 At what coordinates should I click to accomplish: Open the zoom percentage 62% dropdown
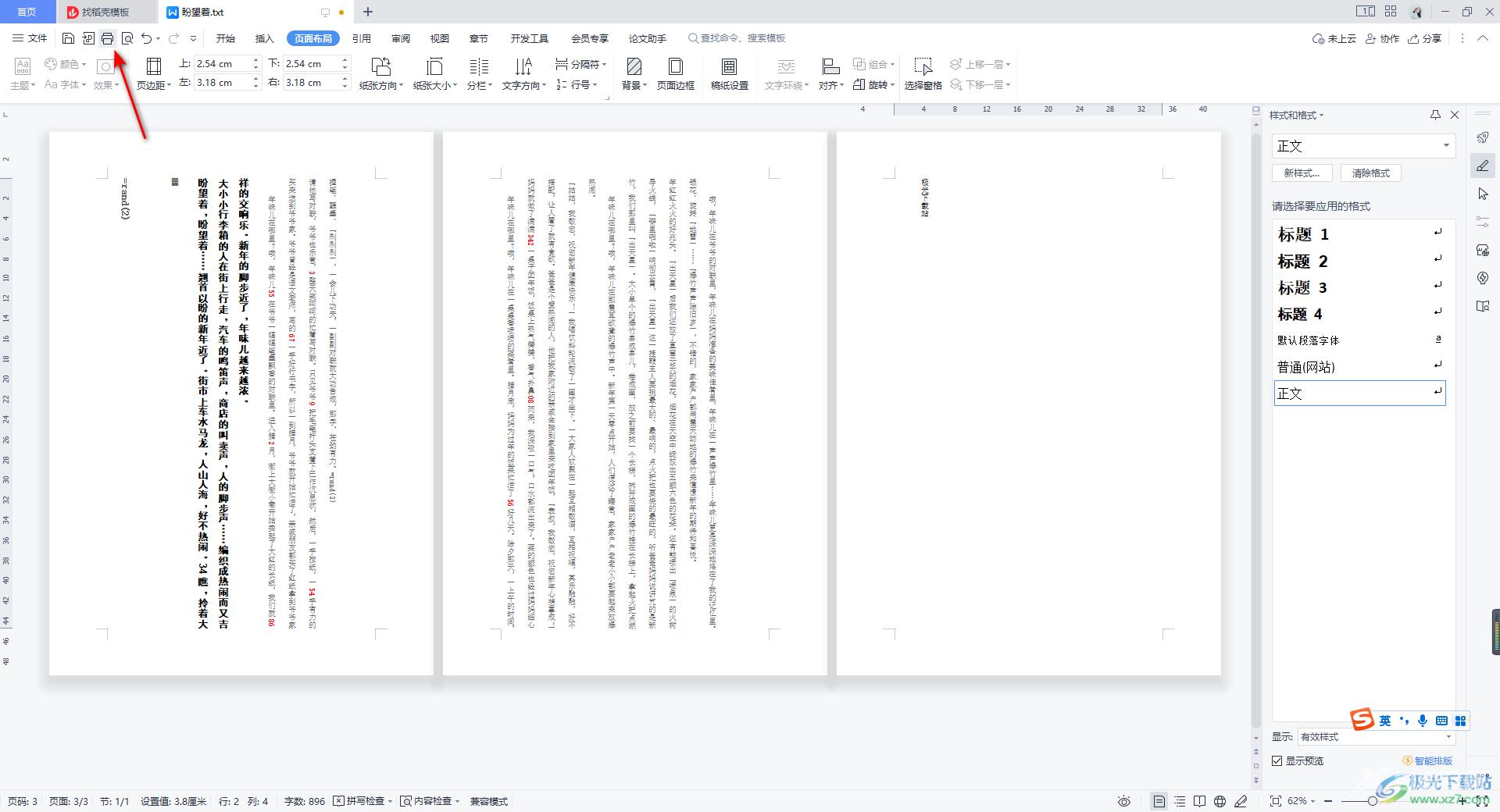point(1302,801)
